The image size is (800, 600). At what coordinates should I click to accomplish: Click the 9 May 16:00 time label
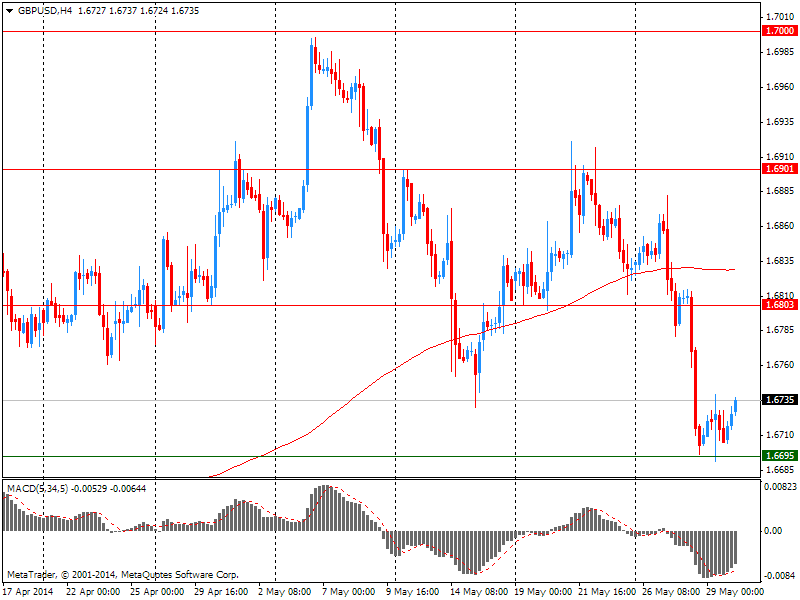pos(412,592)
